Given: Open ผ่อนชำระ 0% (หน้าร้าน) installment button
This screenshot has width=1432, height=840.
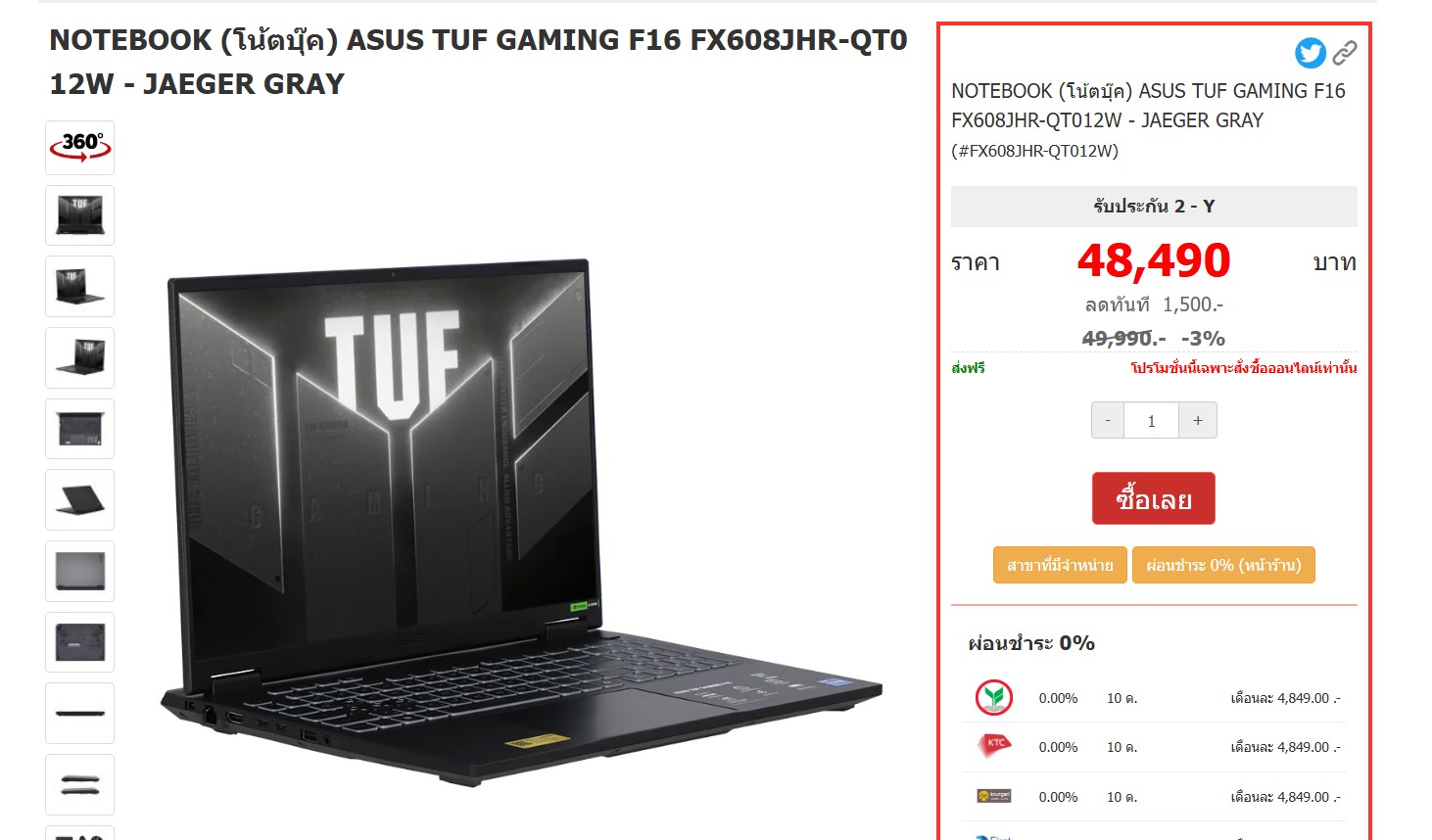Looking at the screenshot, I should point(1223,565).
